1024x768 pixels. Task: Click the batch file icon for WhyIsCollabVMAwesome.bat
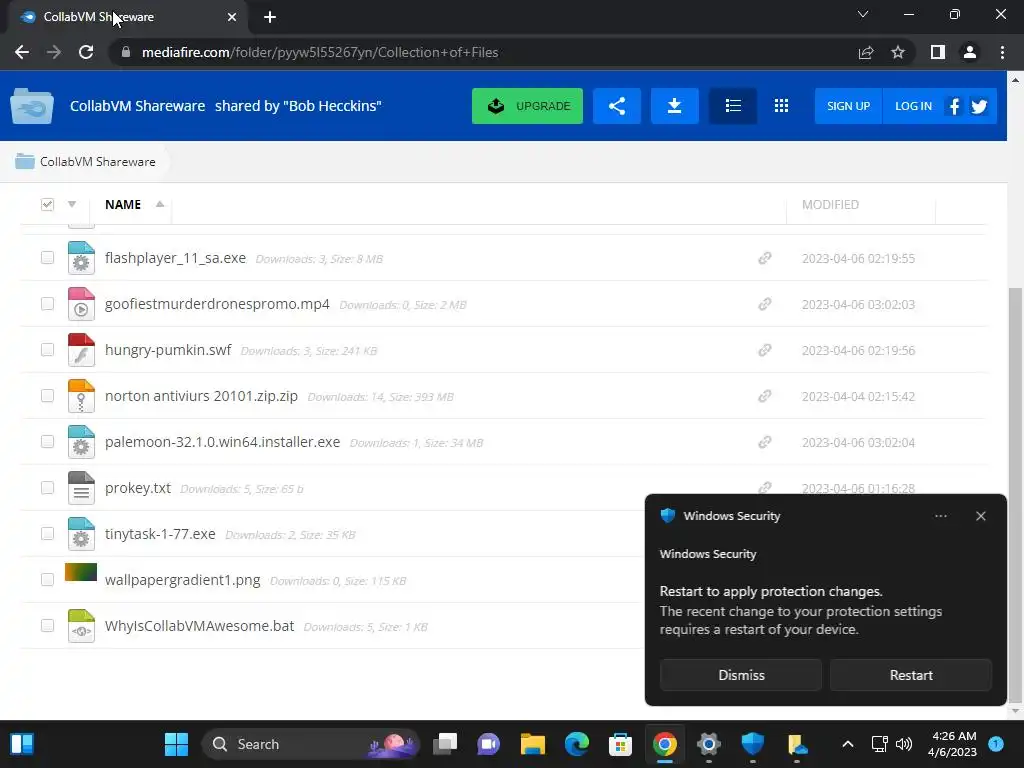pos(81,626)
